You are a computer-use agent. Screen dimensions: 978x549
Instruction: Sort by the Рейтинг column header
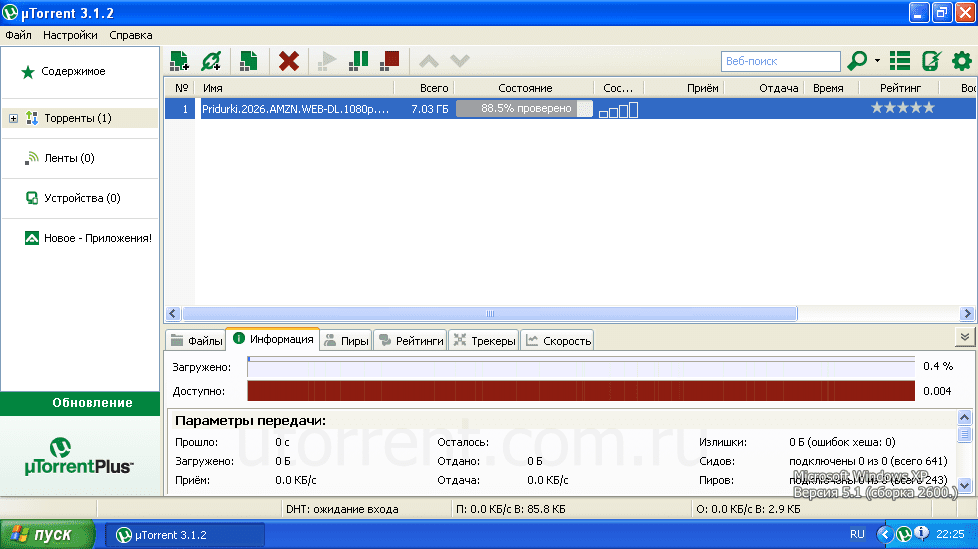point(900,88)
